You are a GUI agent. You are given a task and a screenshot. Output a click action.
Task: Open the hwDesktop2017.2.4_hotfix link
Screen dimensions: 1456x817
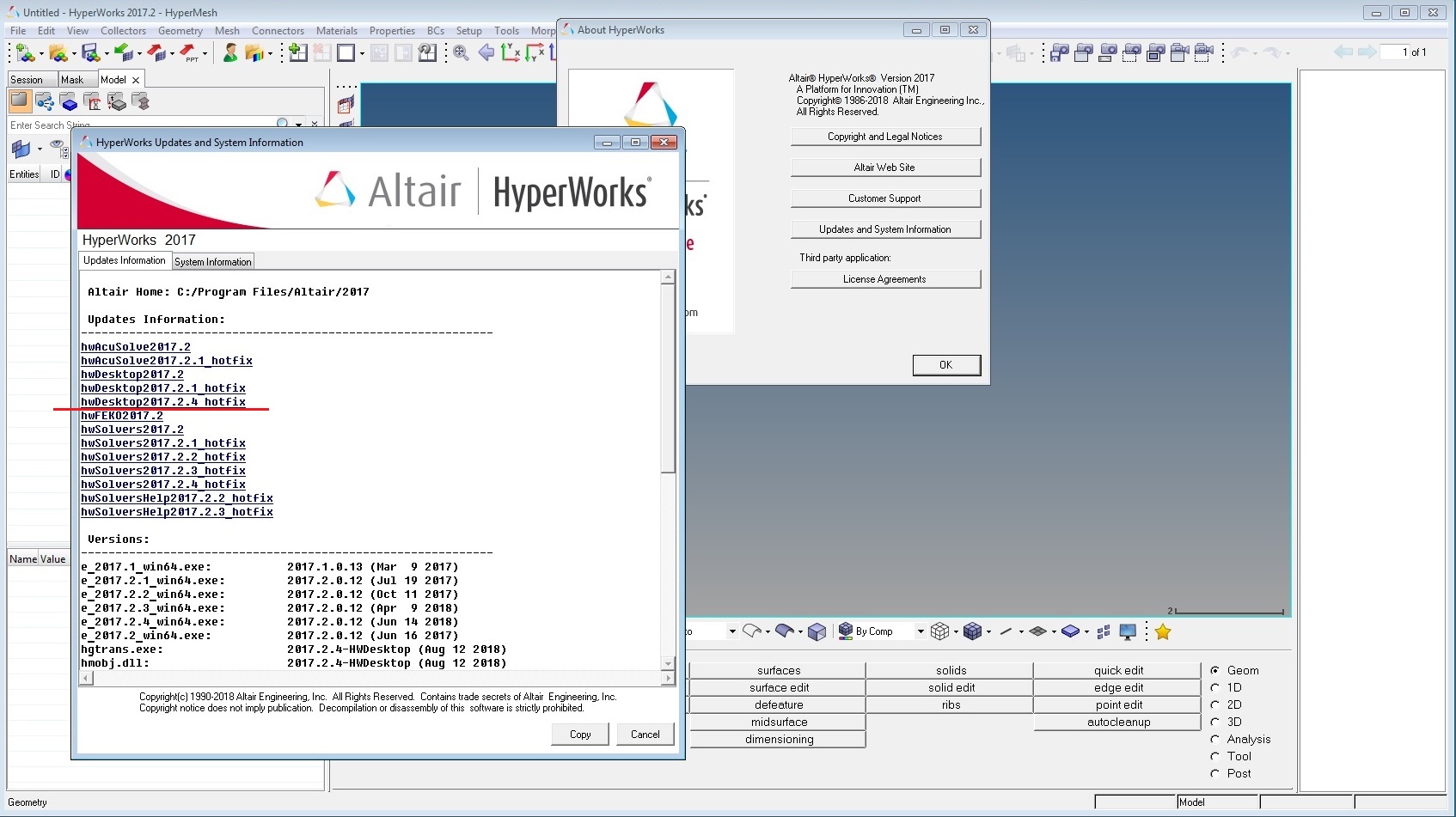coord(163,402)
